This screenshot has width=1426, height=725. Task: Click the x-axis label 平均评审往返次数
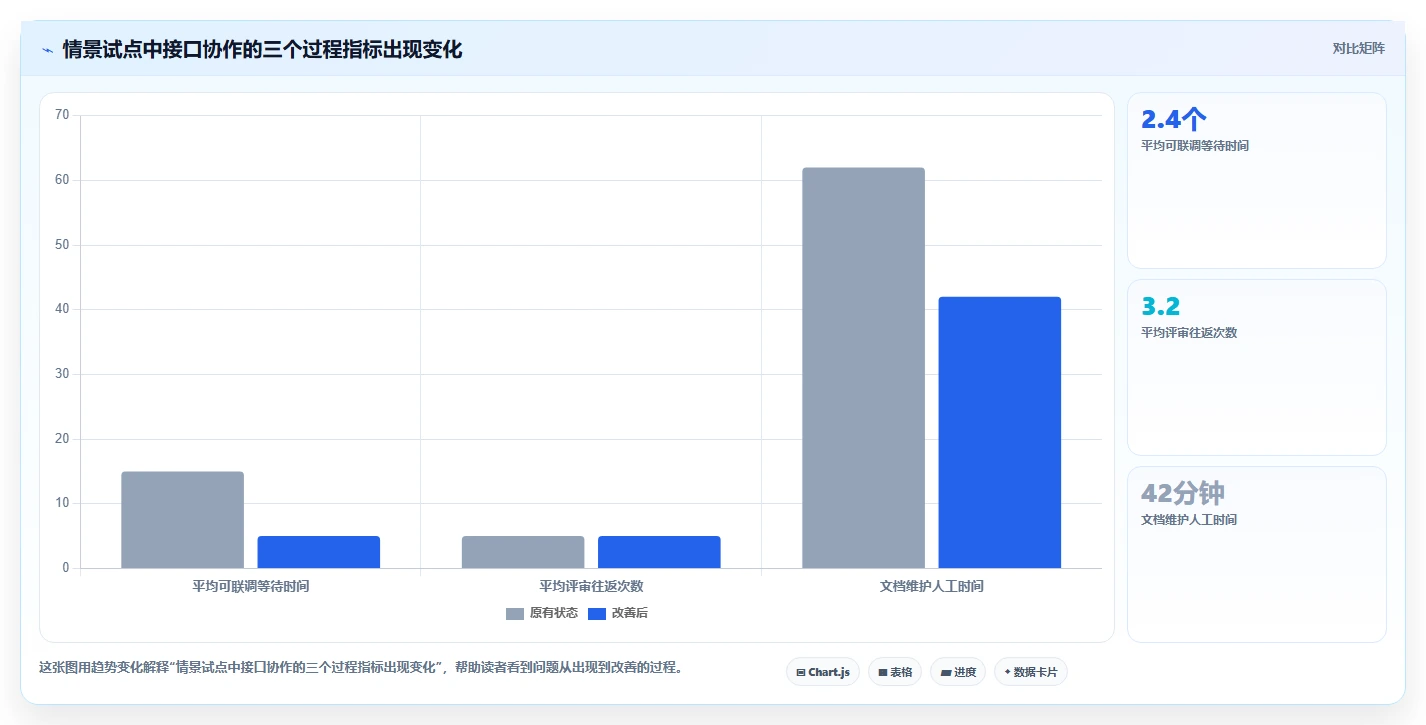[x=591, y=586]
